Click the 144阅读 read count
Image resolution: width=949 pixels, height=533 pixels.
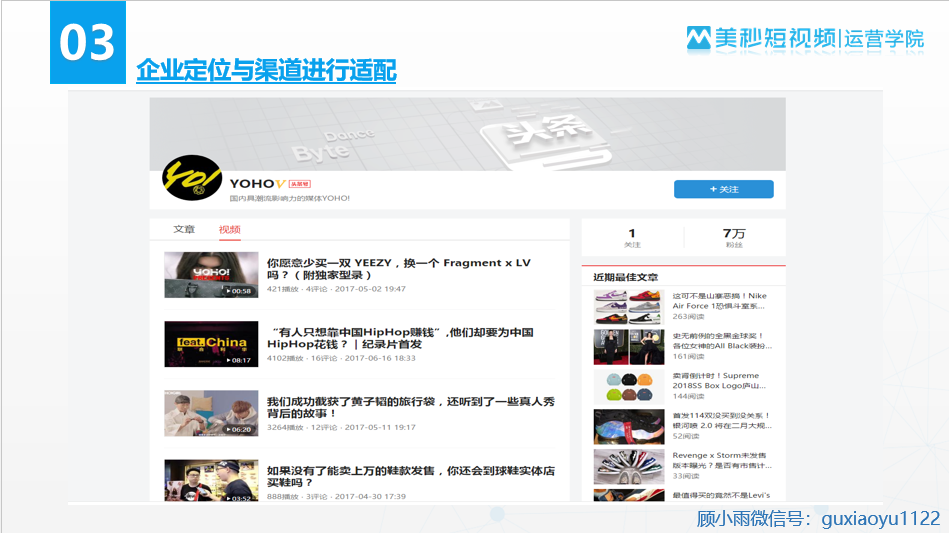(688, 396)
